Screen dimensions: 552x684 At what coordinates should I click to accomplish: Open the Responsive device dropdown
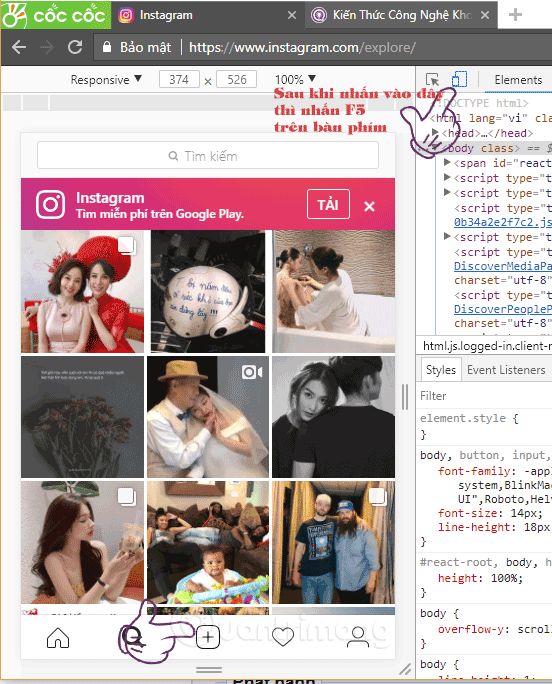(106, 79)
